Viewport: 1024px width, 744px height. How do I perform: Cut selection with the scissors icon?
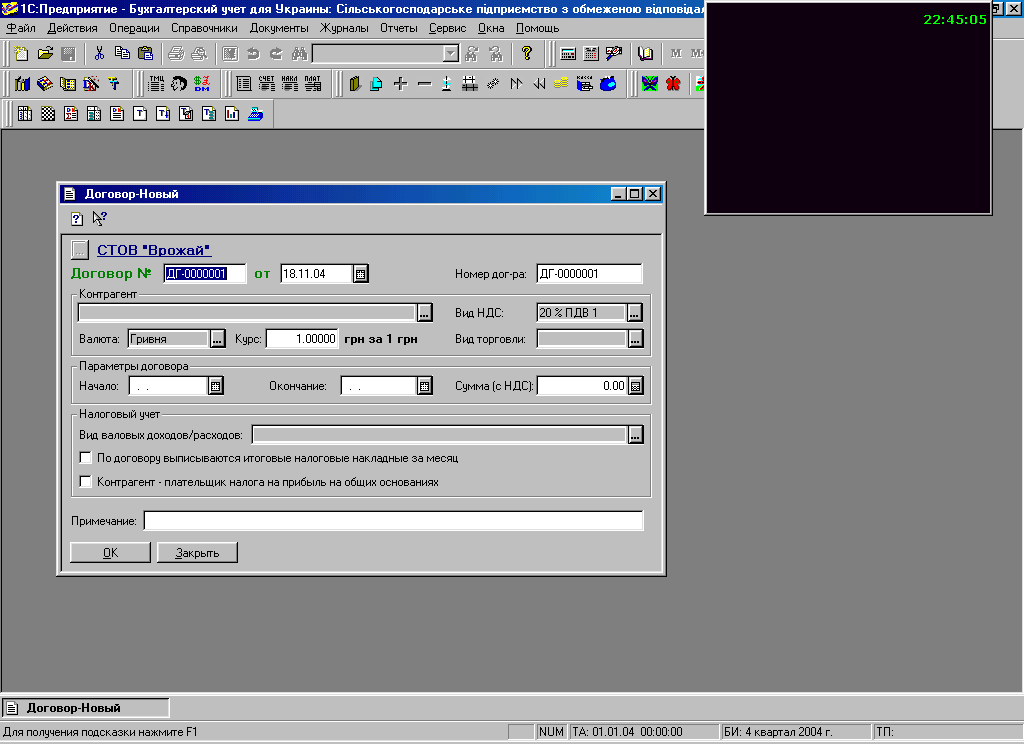99,54
